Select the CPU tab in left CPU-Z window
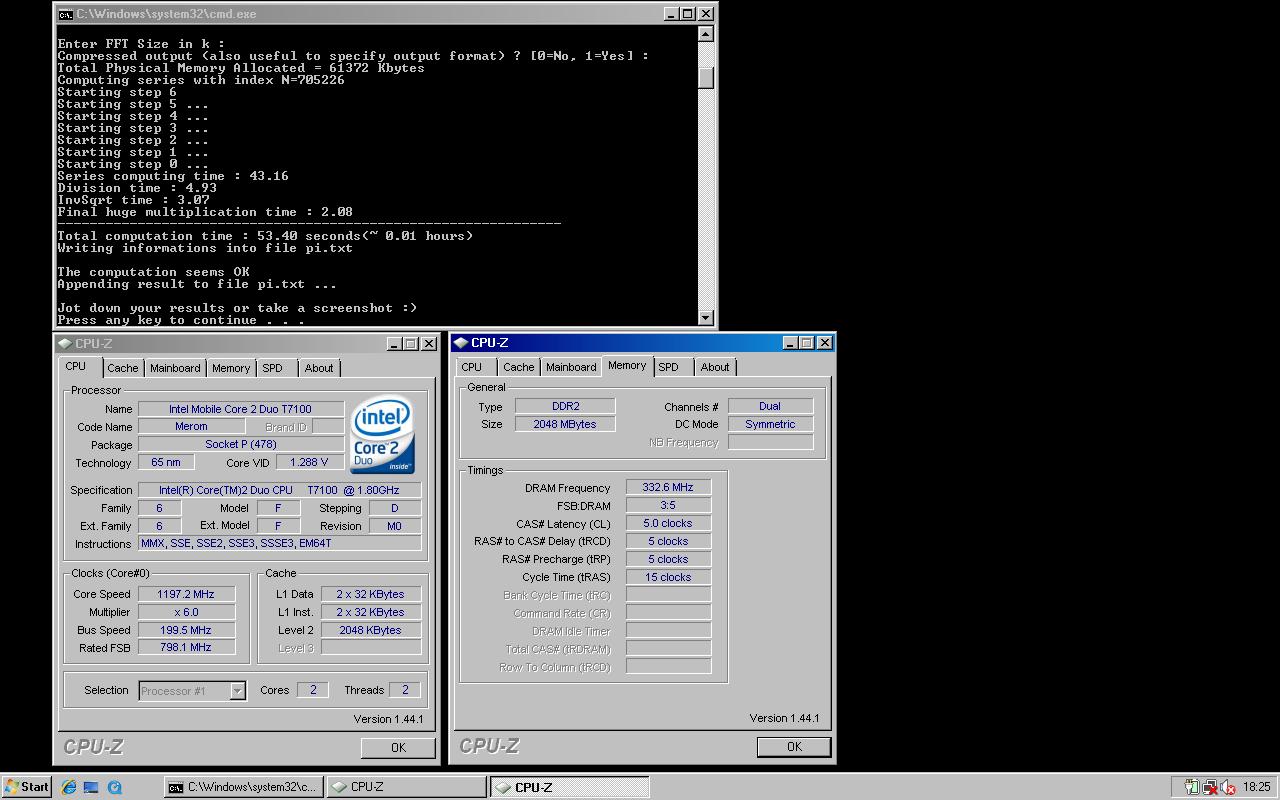 [76, 367]
